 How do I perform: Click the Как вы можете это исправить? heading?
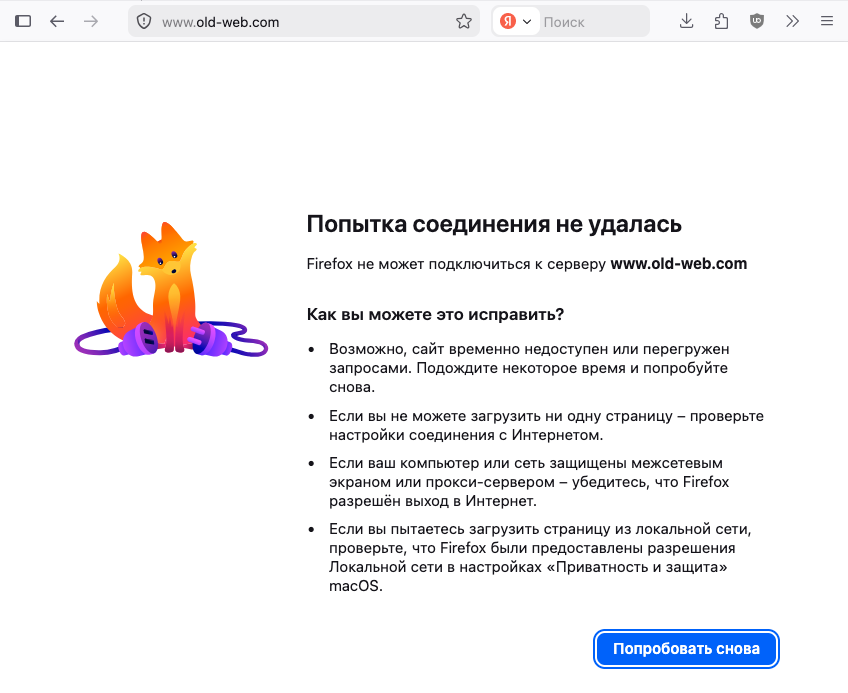pyautogui.click(x=435, y=314)
